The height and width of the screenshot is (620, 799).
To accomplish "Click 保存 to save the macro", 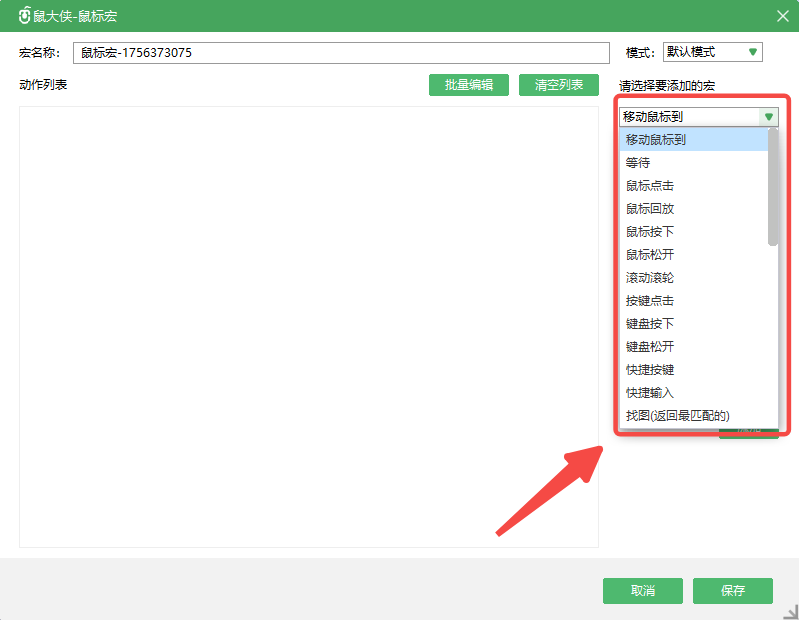I will click(x=733, y=590).
